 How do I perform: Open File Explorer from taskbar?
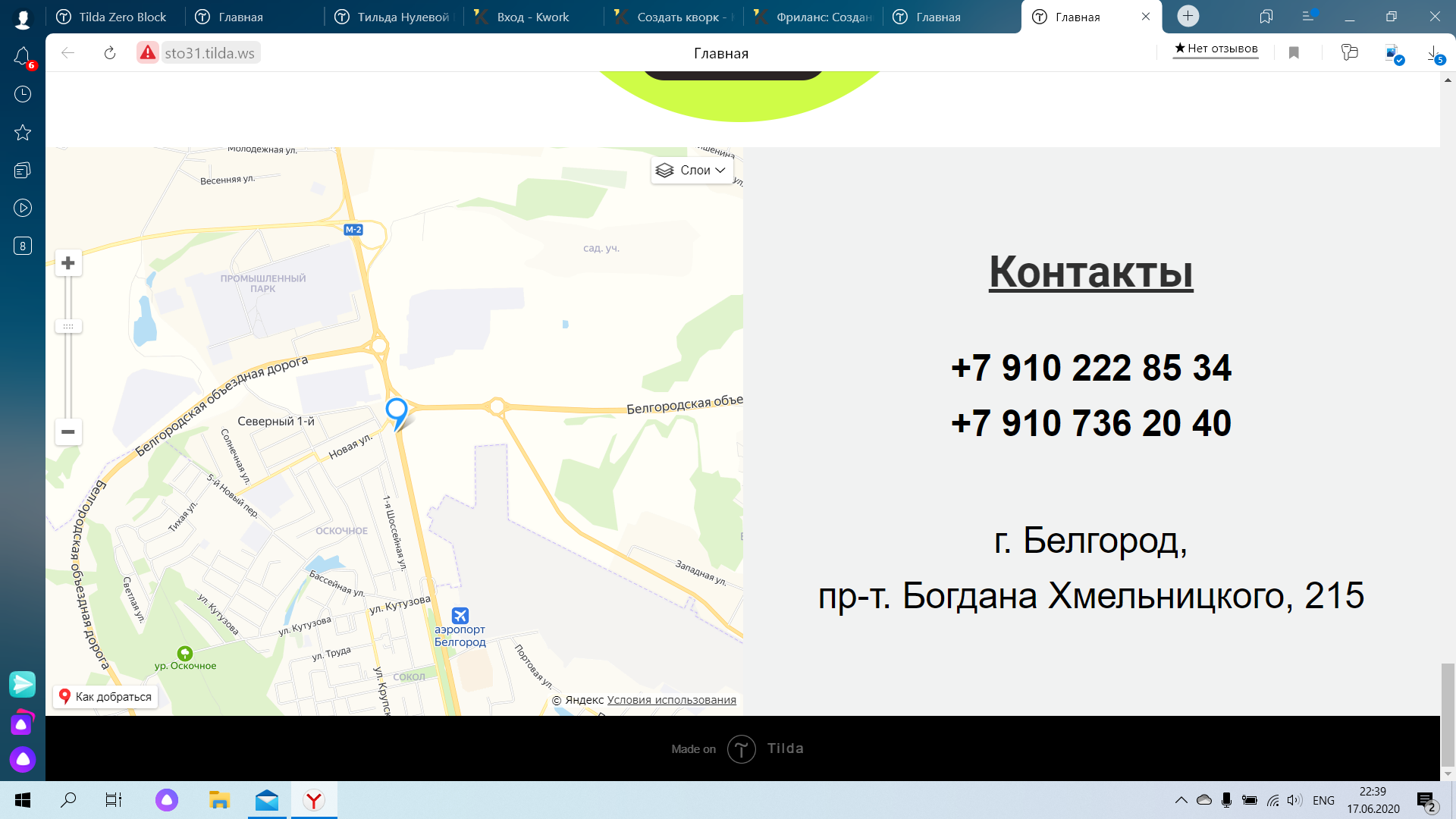(219, 800)
